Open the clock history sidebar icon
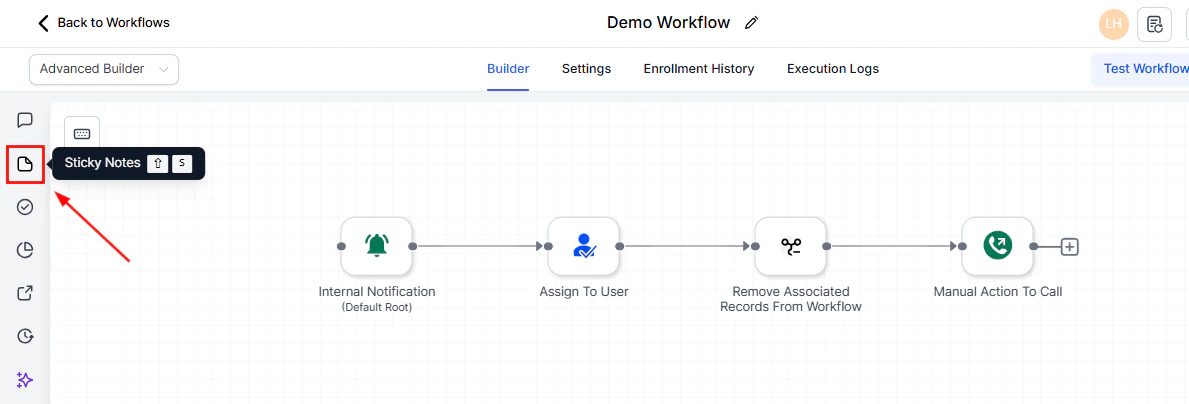The height and width of the screenshot is (404, 1189). coord(25,336)
